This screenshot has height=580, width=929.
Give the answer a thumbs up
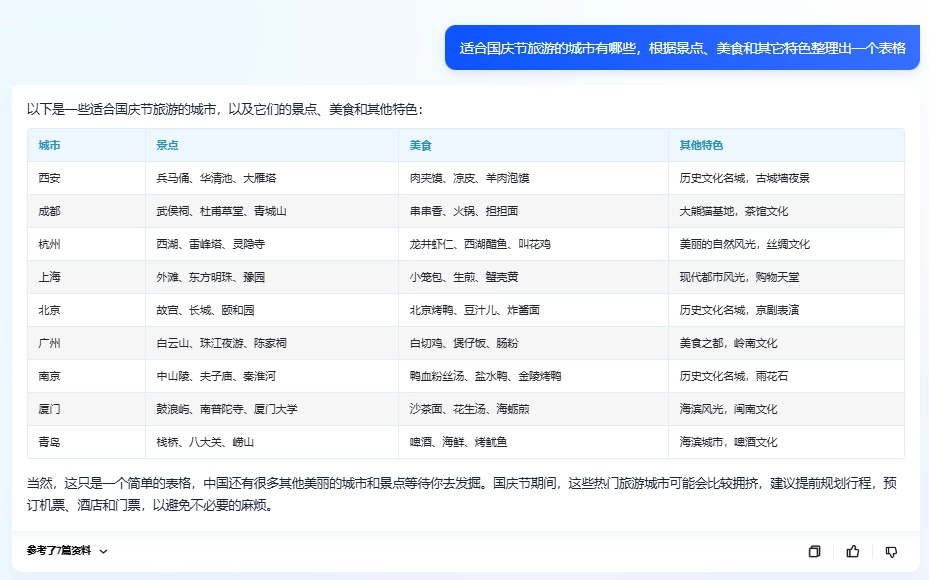pos(852,551)
